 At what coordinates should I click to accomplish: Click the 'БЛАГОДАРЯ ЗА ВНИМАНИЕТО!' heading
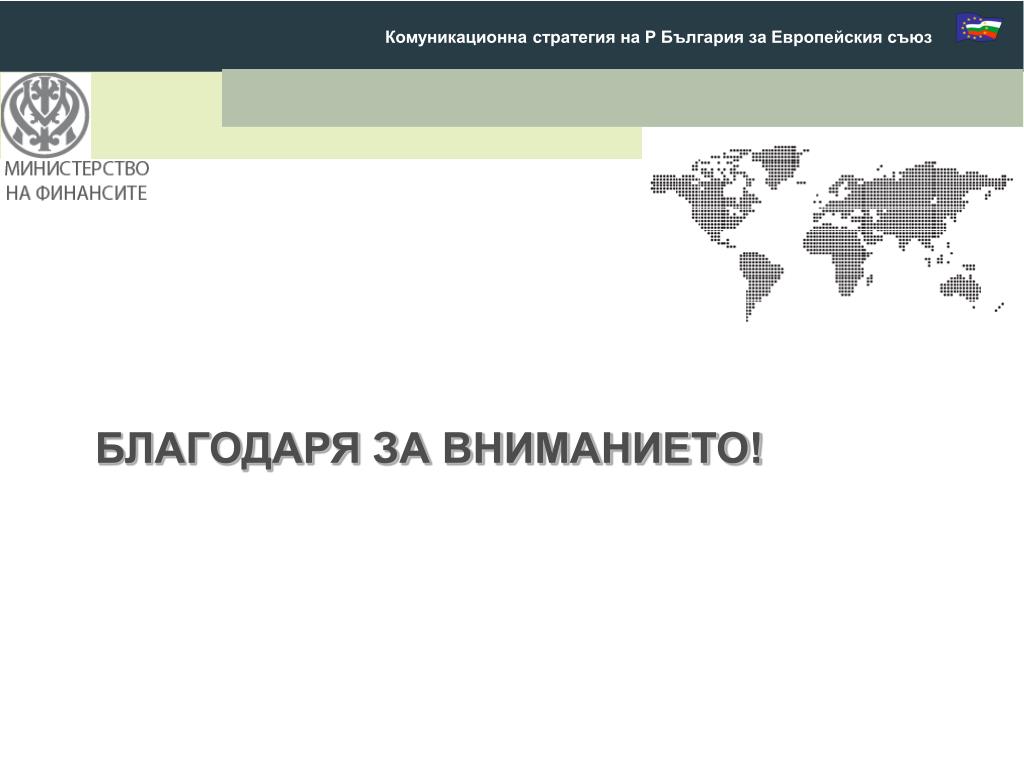[x=429, y=449]
